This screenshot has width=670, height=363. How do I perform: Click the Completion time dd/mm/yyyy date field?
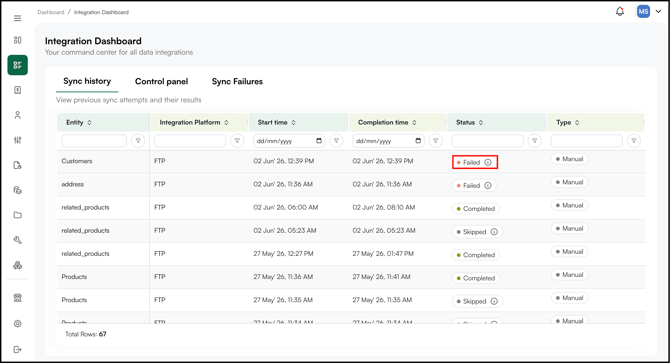pos(388,141)
